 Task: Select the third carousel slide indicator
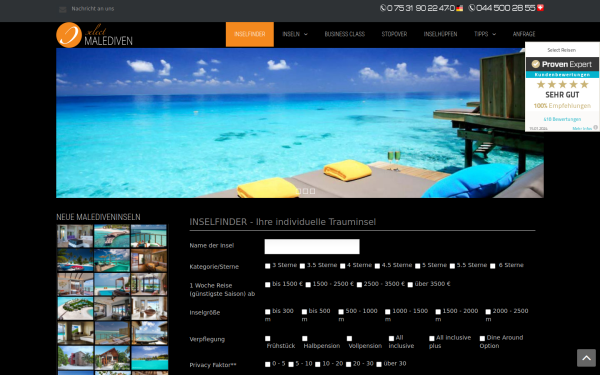coord(312,191)
